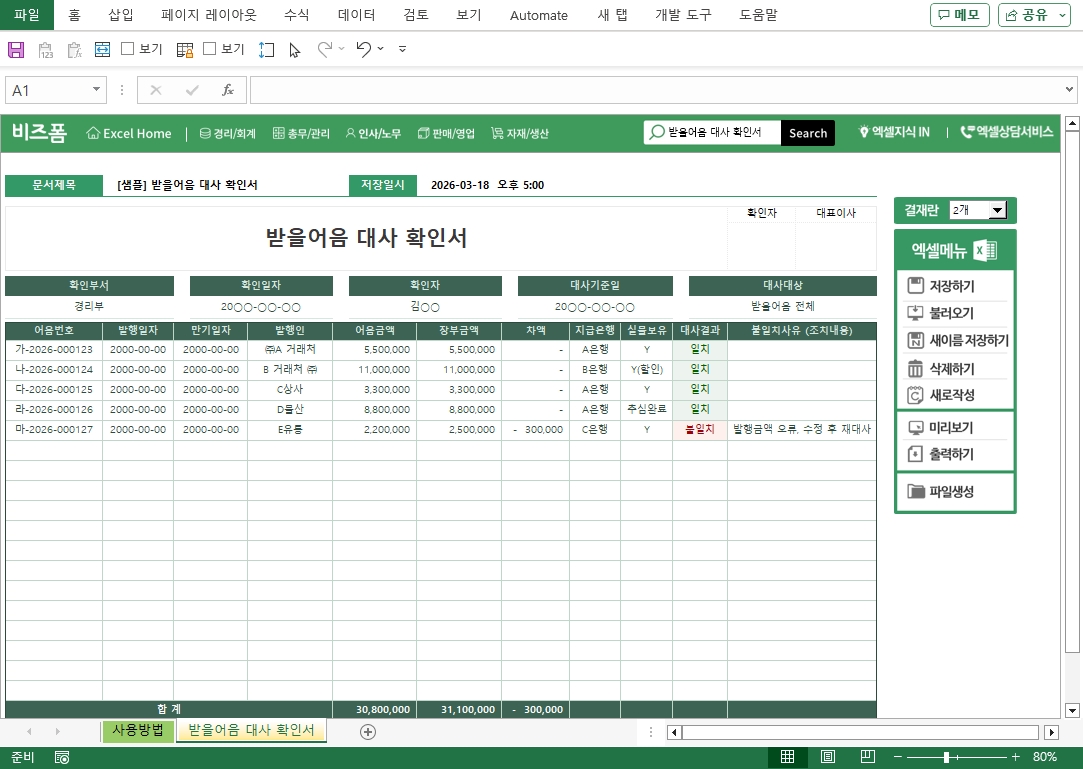Click the new sheet plus icon

[368, 732]
